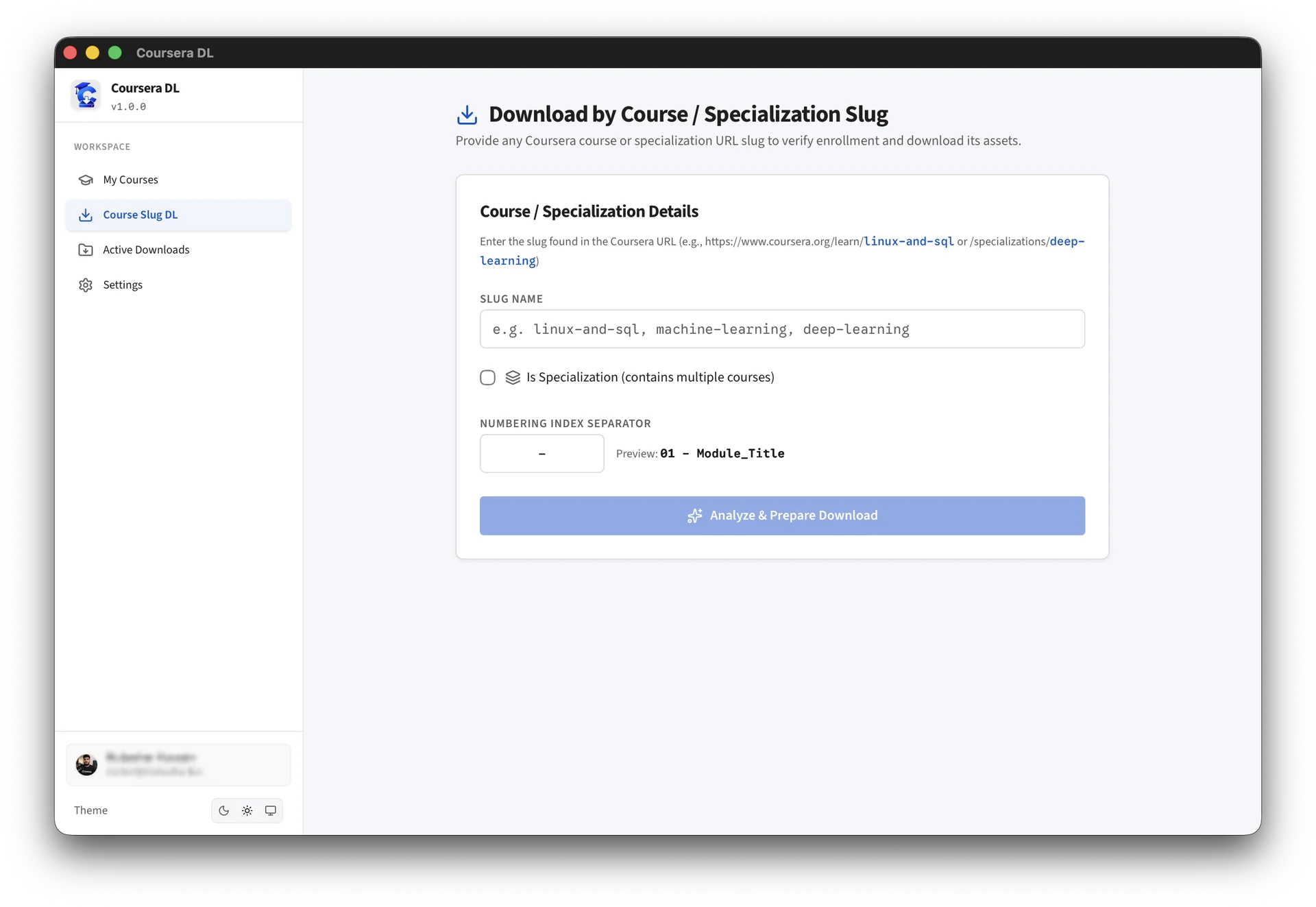This screenshot has height=907, width=1316.
Task: Click the download arrow icon beside Course Slug DL
Action: 86,215
